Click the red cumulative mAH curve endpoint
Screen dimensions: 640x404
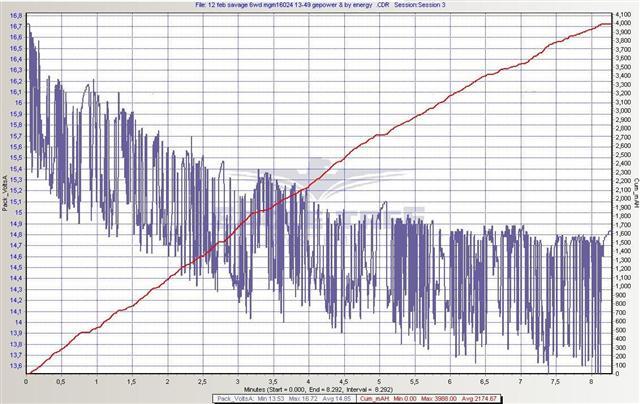point(609,23)
